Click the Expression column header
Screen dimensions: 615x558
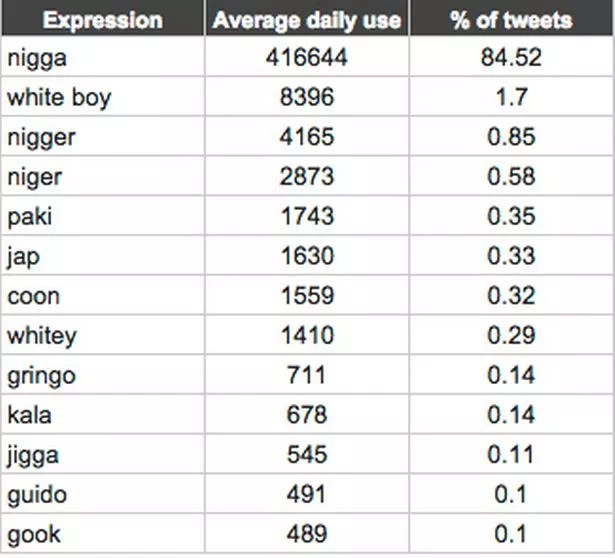pyautogui.click(x=102, y=18)
